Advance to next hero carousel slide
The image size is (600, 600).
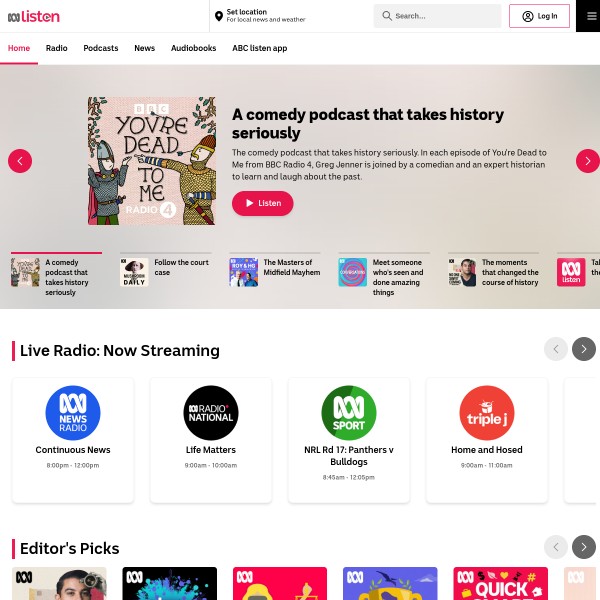coord(587,161)
